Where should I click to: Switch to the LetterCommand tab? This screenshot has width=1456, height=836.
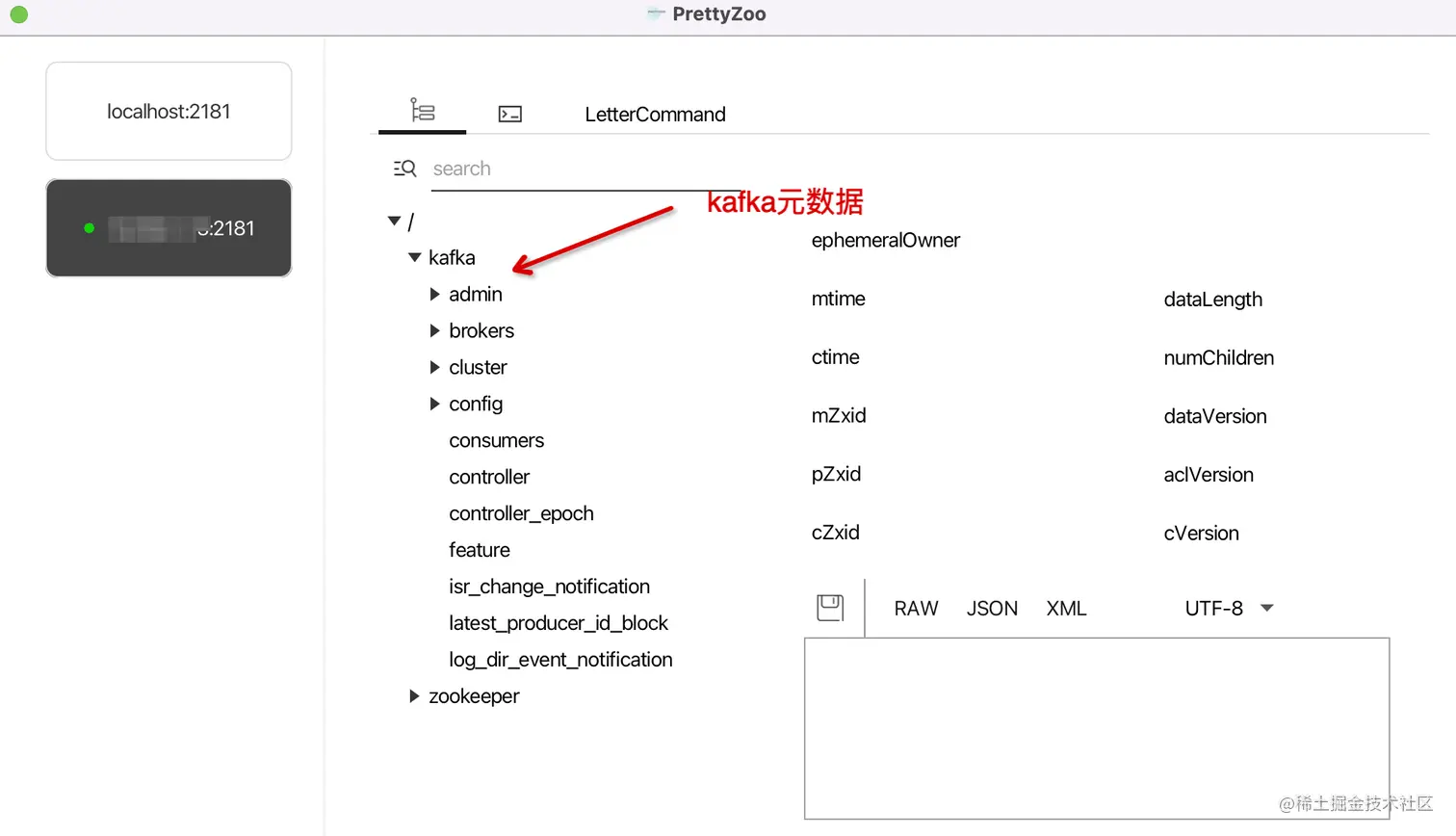pos(654,114)
